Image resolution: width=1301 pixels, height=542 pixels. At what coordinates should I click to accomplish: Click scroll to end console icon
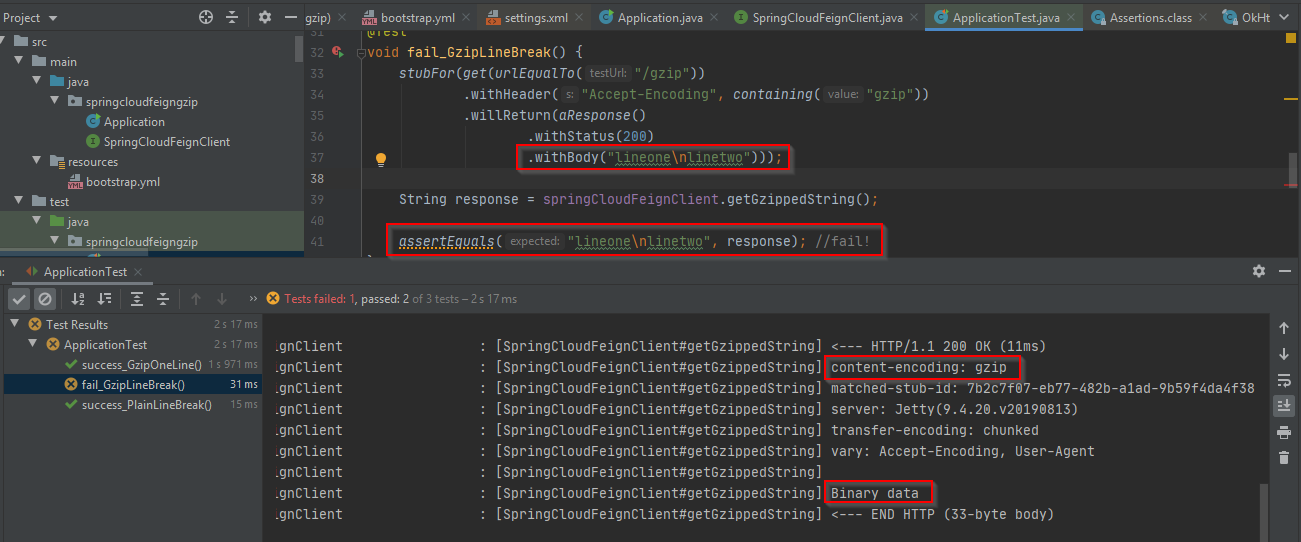[1284, 405]
